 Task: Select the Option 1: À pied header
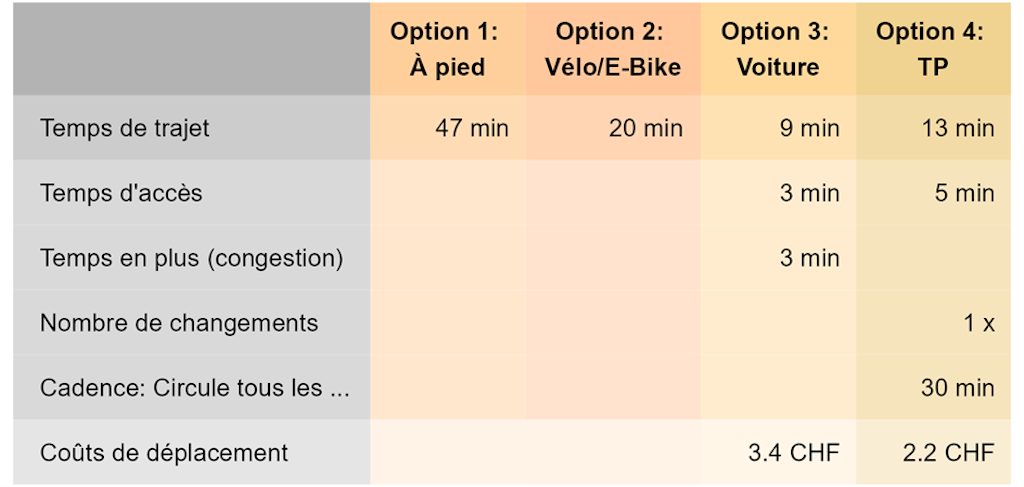[x=446, y=49]
